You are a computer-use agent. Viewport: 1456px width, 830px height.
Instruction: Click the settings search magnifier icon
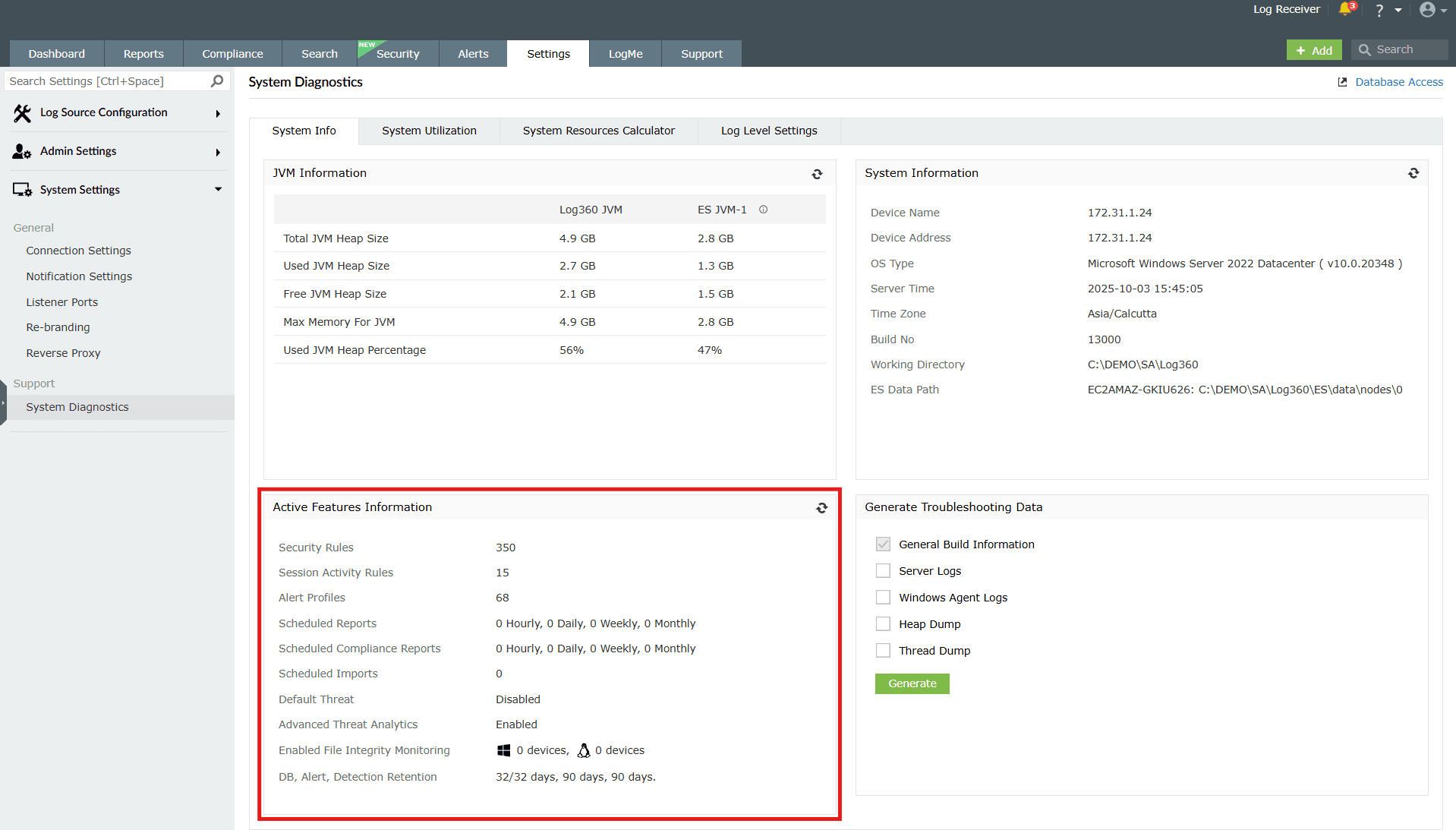pyautogui.click(x=217, y=80)
